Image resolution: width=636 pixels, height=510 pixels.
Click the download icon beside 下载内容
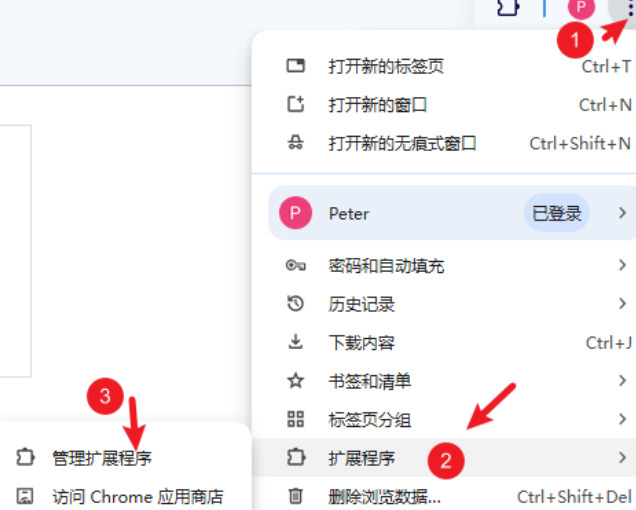click(295, 342)
